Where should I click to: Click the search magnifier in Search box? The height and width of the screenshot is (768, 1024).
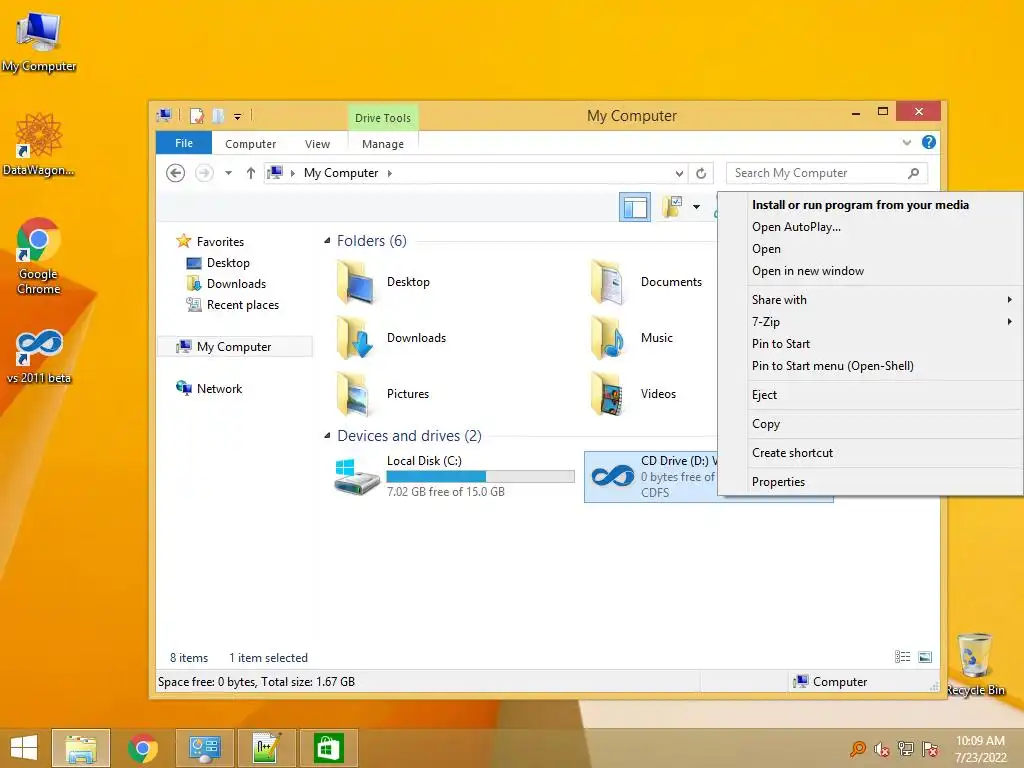[x=914, y=173]
